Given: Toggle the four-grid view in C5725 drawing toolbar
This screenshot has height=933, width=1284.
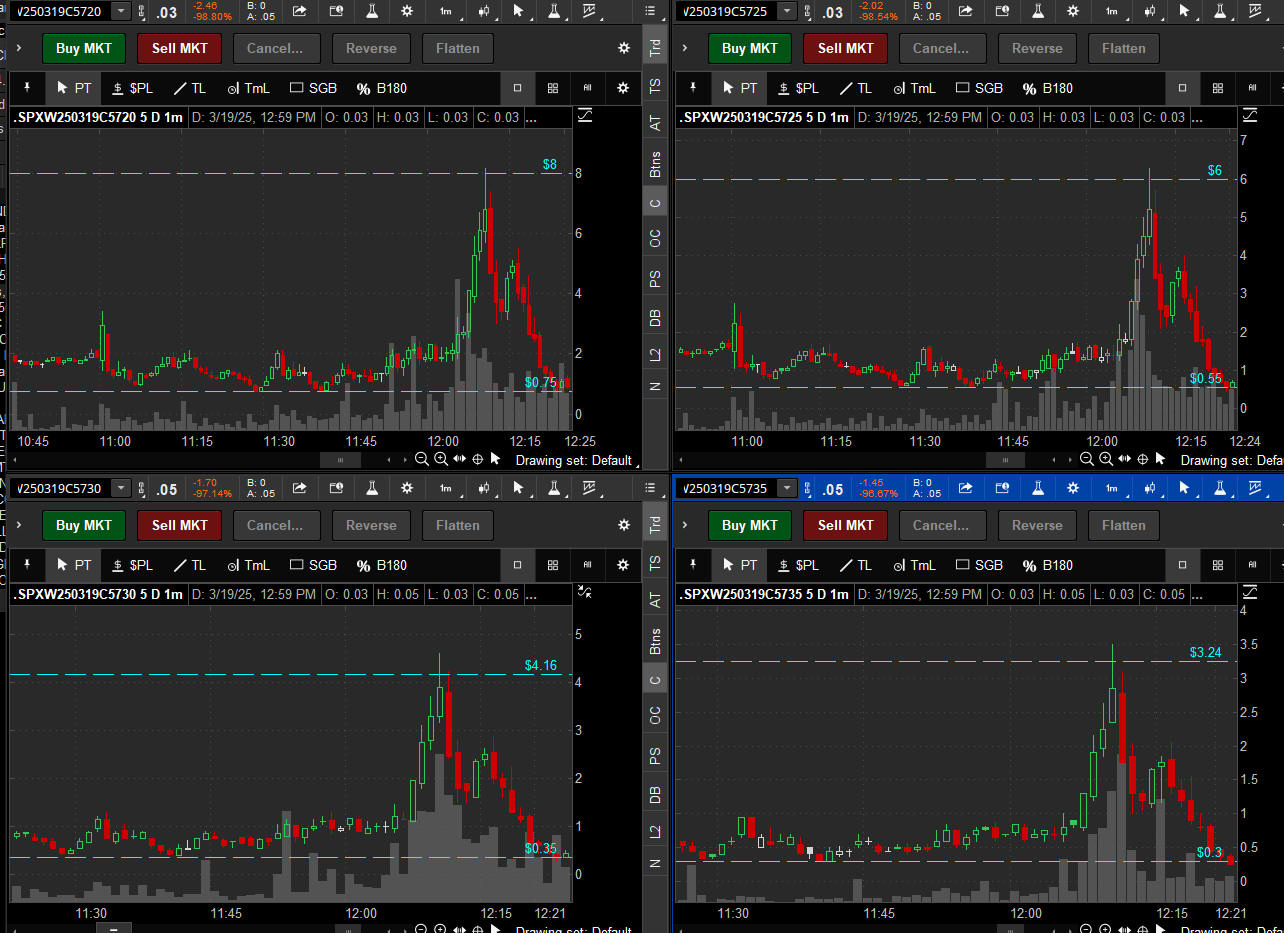Looking at the screenshot, I should [x=1218, y=88].
